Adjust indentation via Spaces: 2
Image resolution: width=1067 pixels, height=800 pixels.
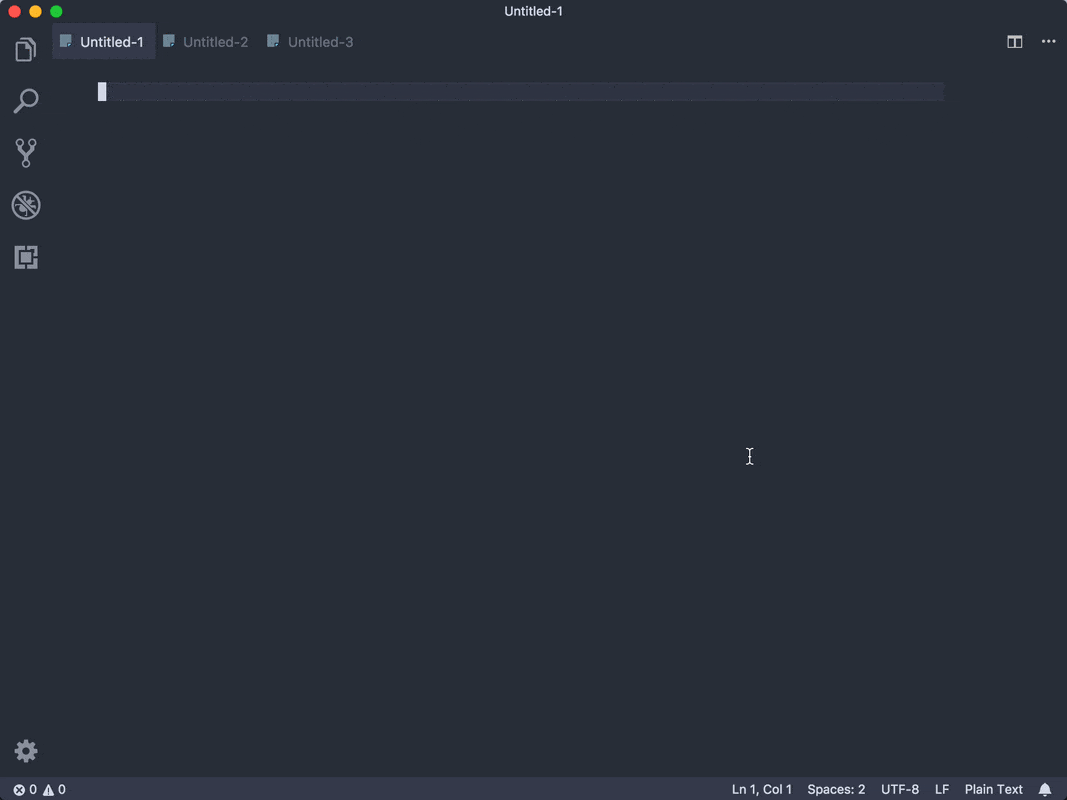coord(836,789)
